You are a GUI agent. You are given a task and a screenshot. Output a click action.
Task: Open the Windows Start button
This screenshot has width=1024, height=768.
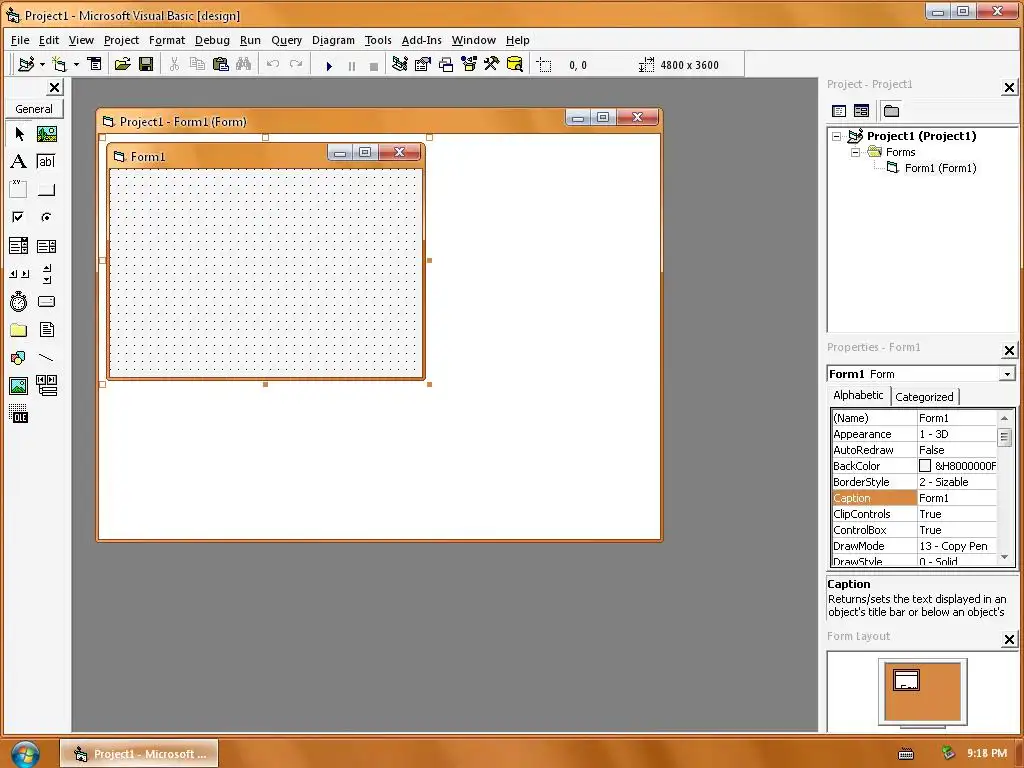coord(25,754)
